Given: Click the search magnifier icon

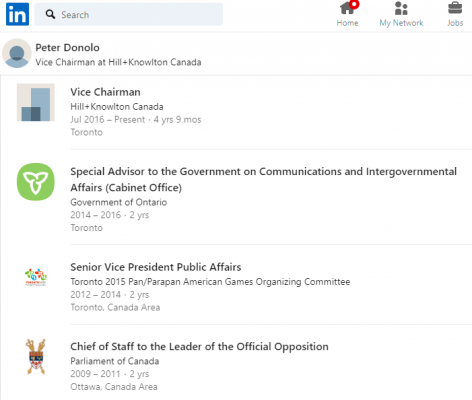Looking at the screenshot, I should tap(50, 14).
